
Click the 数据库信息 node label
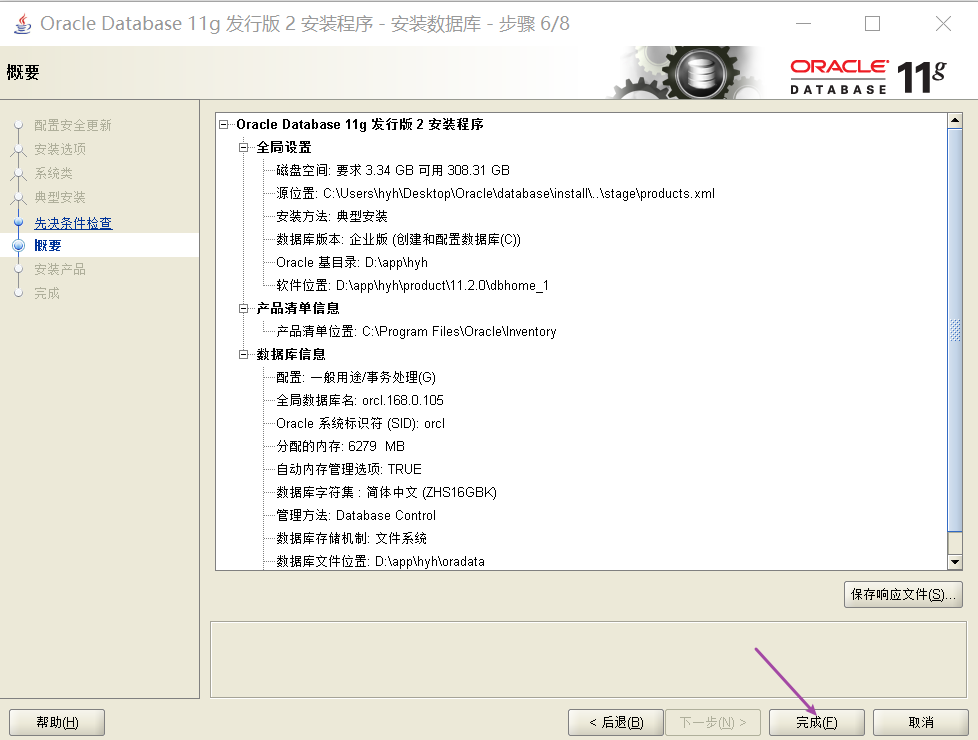(291, 354)
